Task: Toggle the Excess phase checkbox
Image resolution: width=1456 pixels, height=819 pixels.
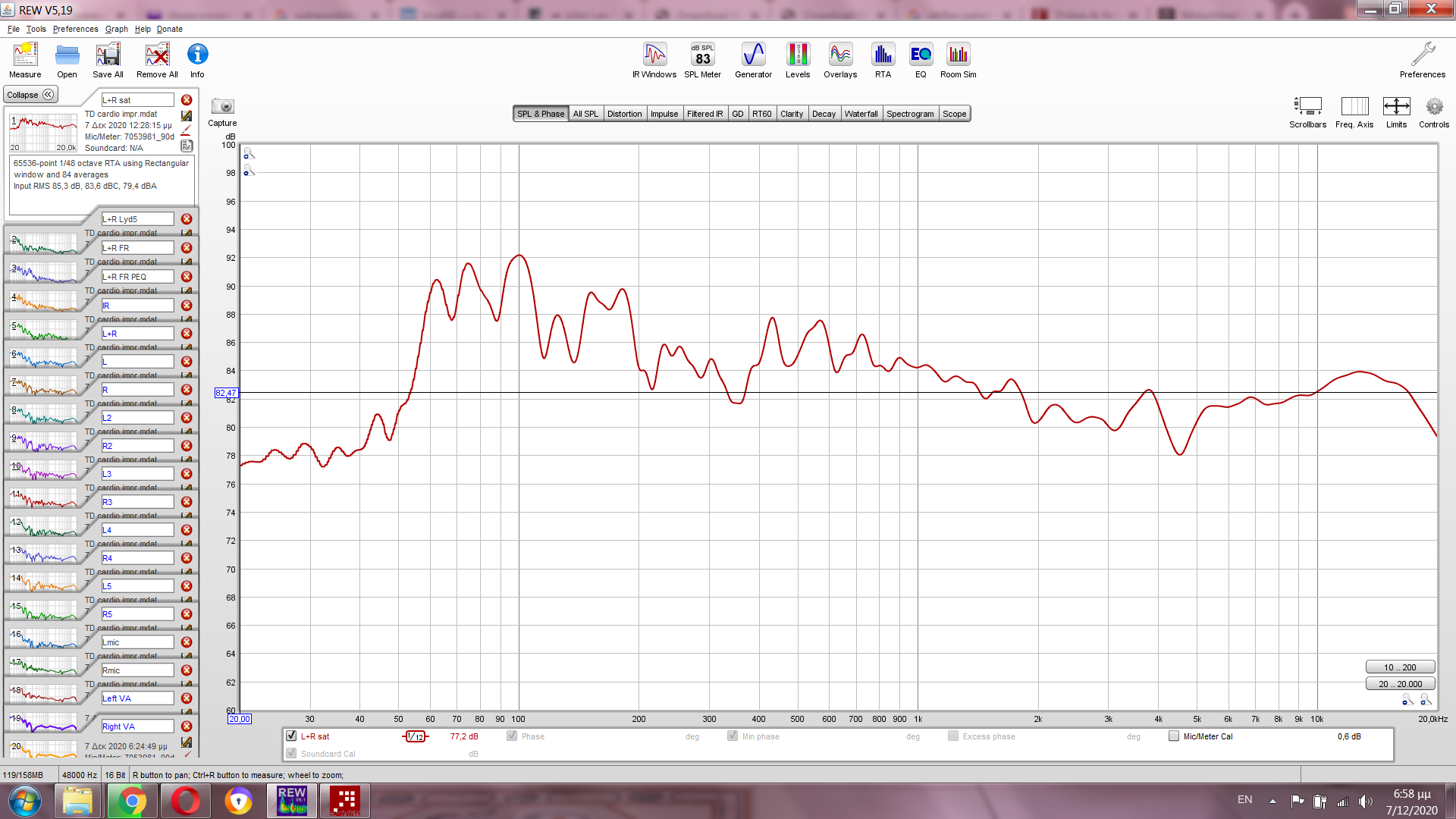Action: [x=953, y=736]
